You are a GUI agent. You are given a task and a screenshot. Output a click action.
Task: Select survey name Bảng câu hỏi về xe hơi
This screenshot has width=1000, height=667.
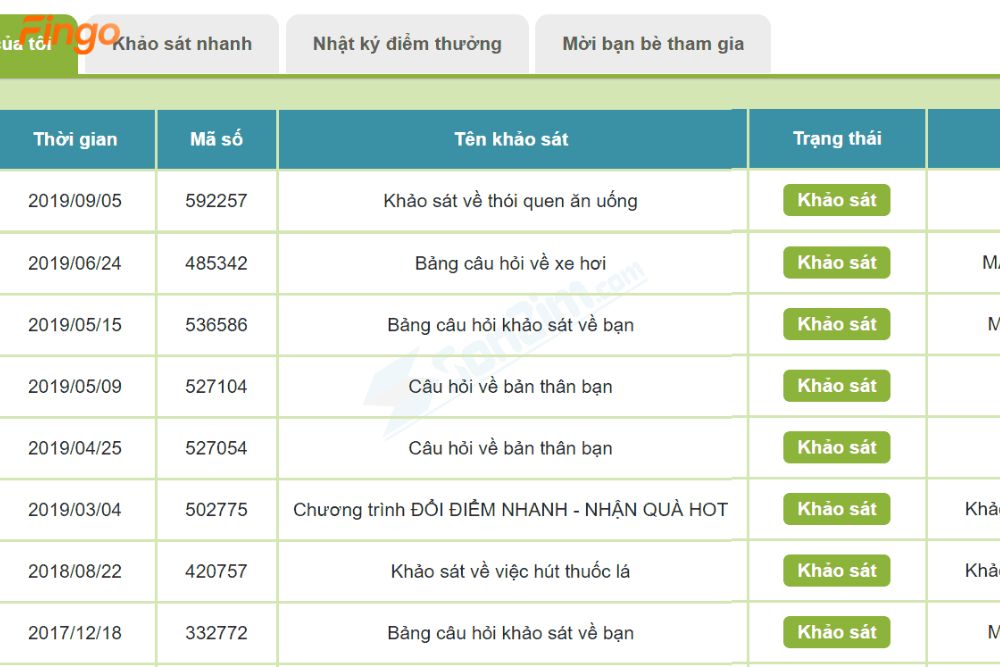(x=510, y=263)
